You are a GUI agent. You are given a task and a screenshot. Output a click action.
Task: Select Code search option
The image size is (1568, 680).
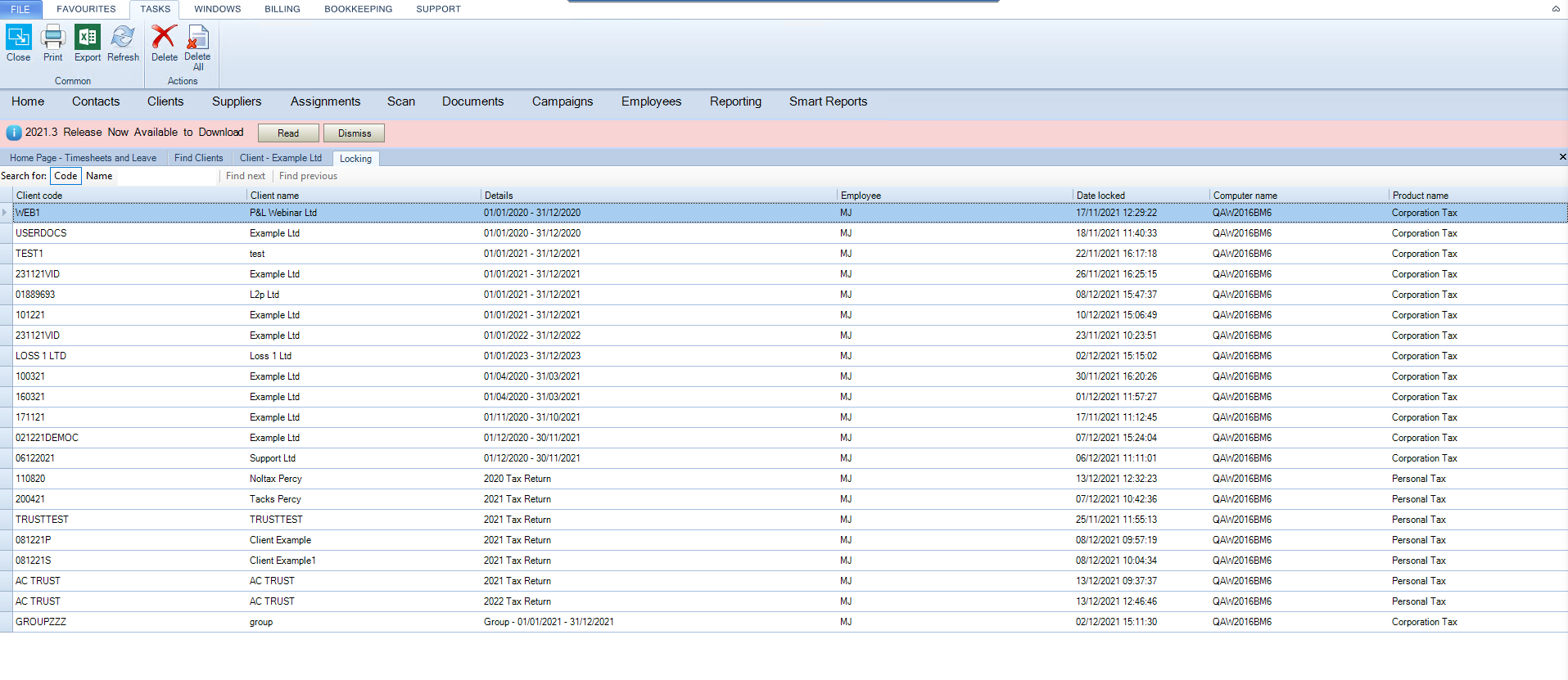point(66,176)
